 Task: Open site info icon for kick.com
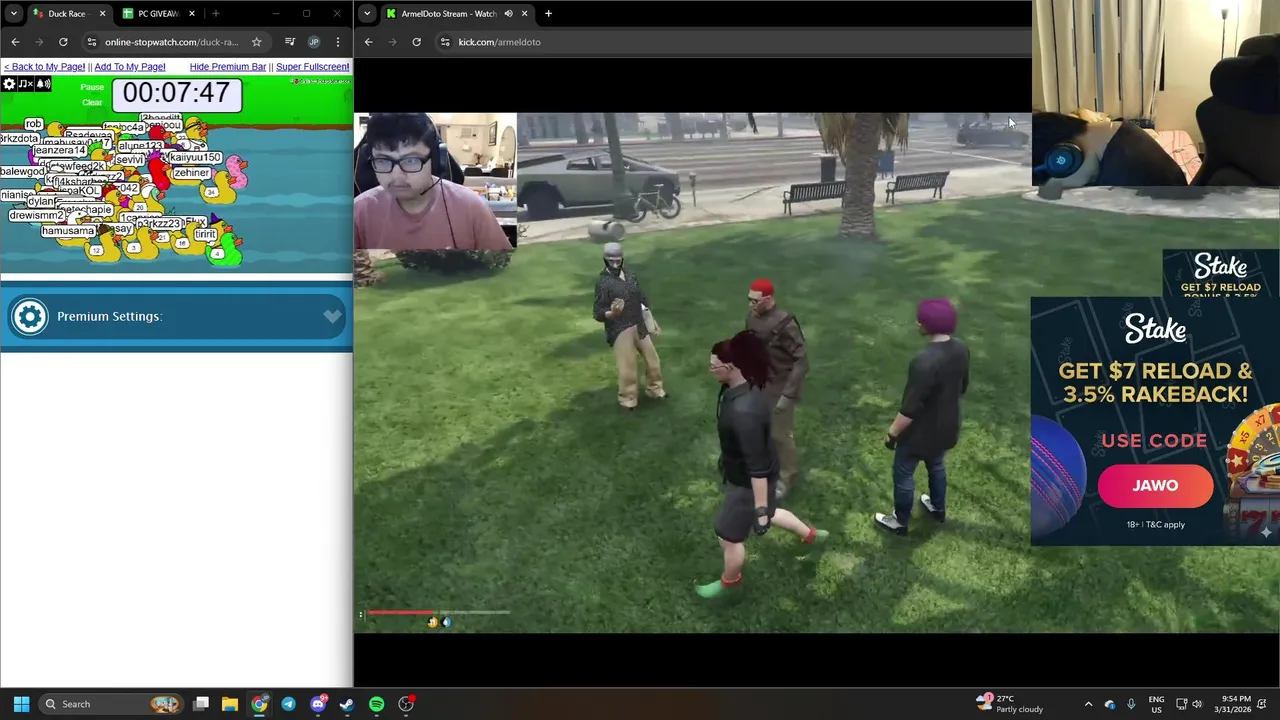tap(445, 42)
